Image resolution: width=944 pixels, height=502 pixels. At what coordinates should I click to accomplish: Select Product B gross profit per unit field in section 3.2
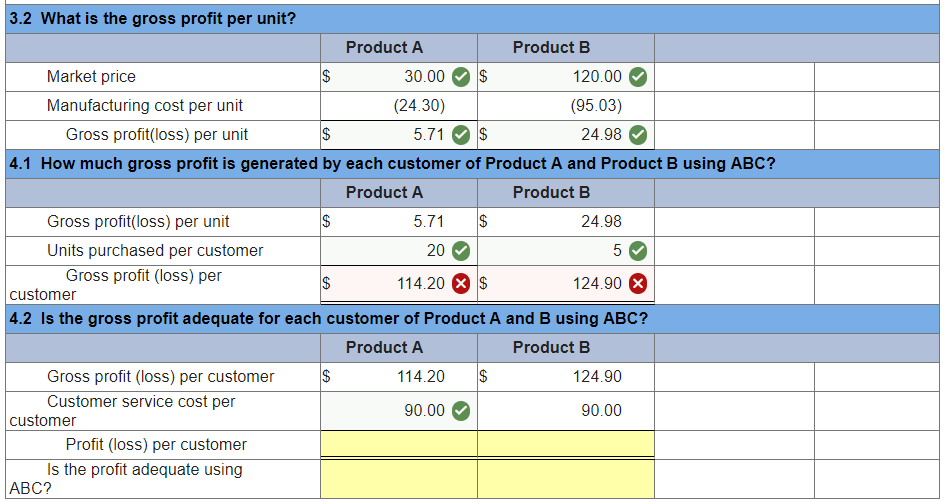pos(566,135)
